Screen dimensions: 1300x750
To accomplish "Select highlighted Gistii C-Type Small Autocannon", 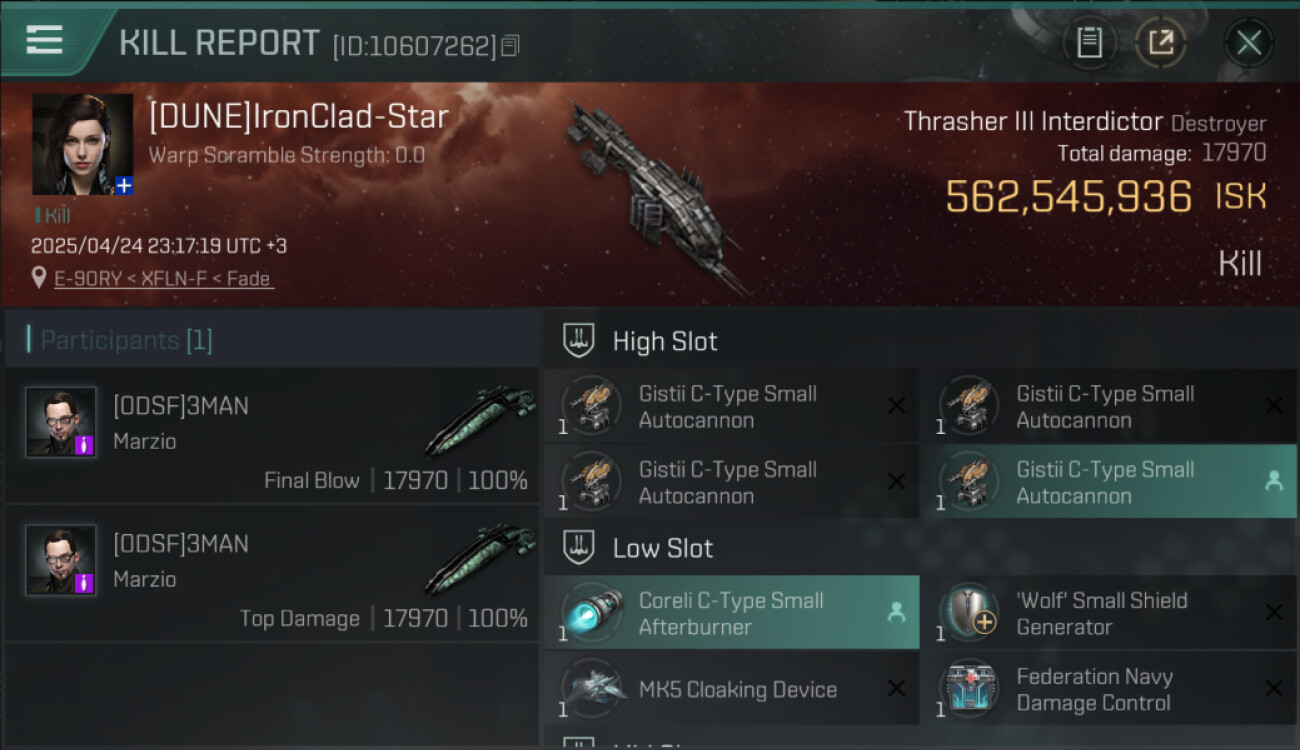I will point(1108,482).
